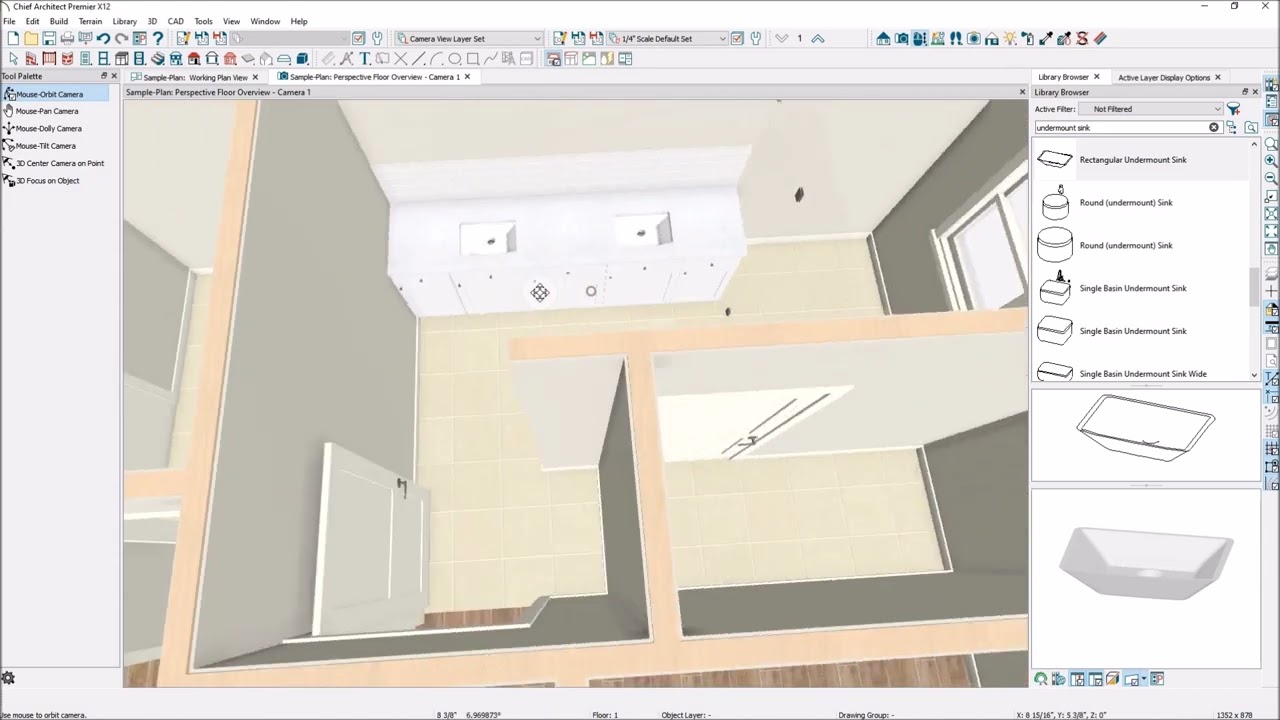
Task: Click the Adjust Lights sun icon
Action: pos(1010,39)
